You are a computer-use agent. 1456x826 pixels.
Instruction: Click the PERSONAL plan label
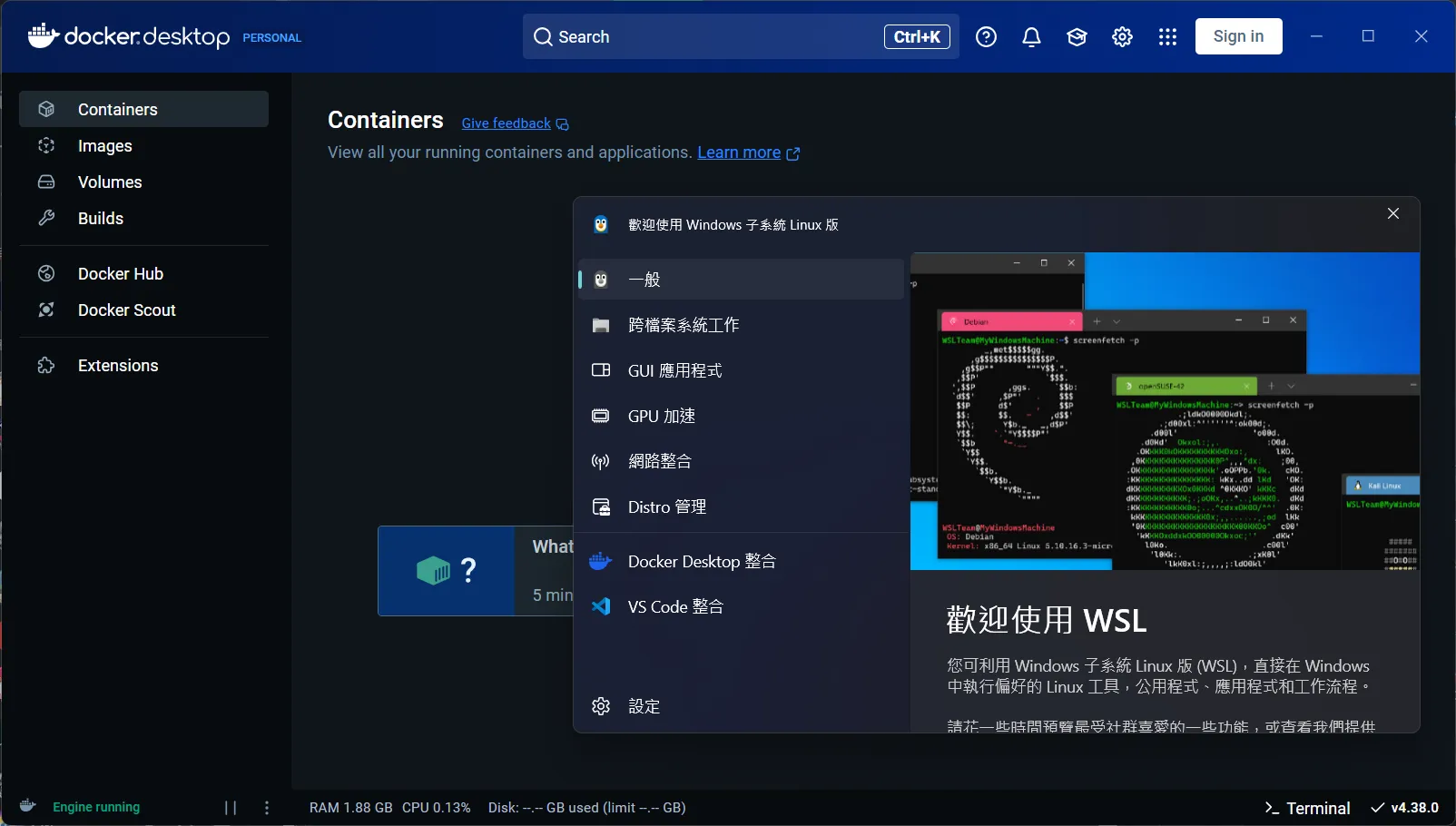pyautogui.click(x=271, y=38)
